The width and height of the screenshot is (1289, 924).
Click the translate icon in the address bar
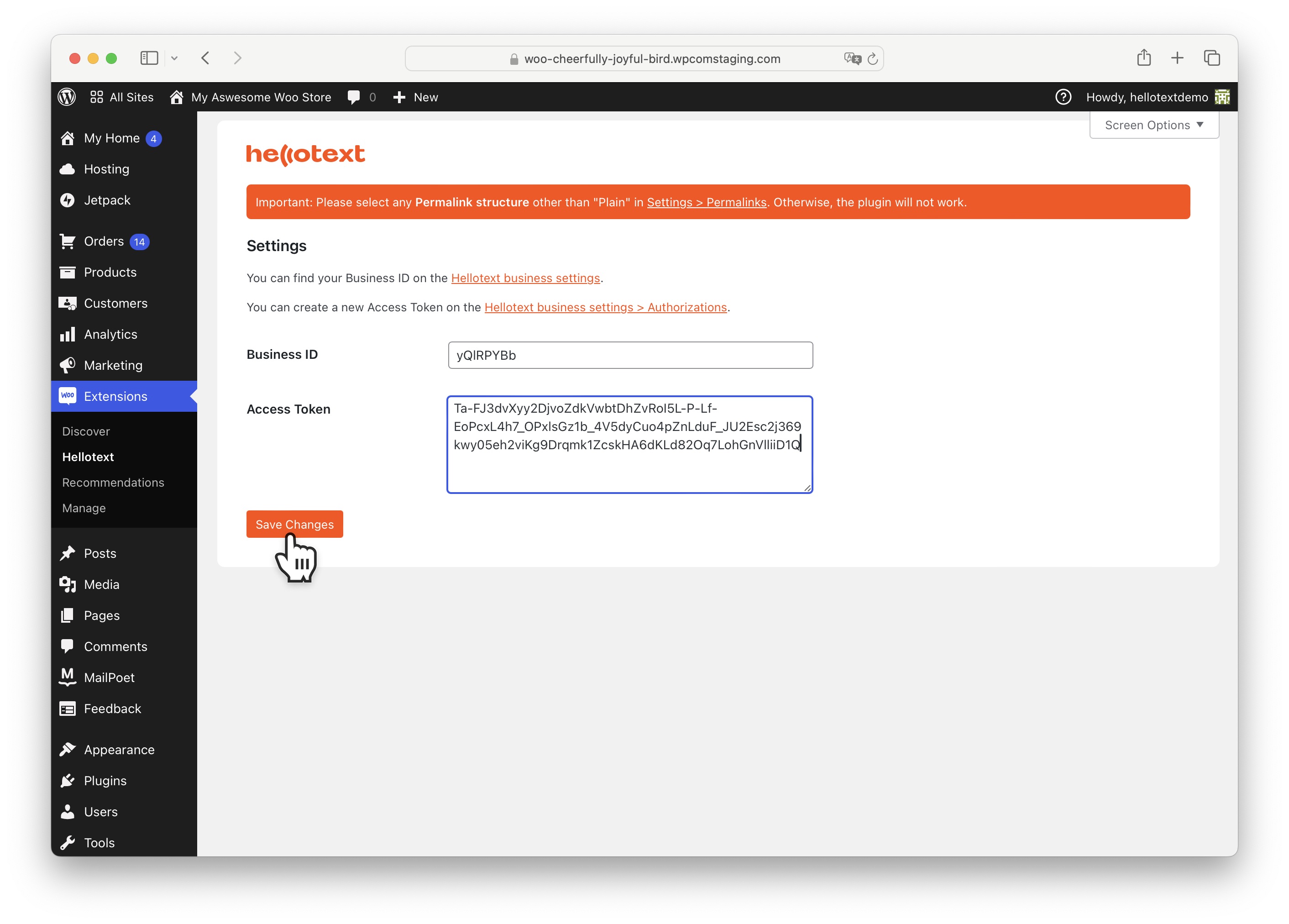pos(852,58)
